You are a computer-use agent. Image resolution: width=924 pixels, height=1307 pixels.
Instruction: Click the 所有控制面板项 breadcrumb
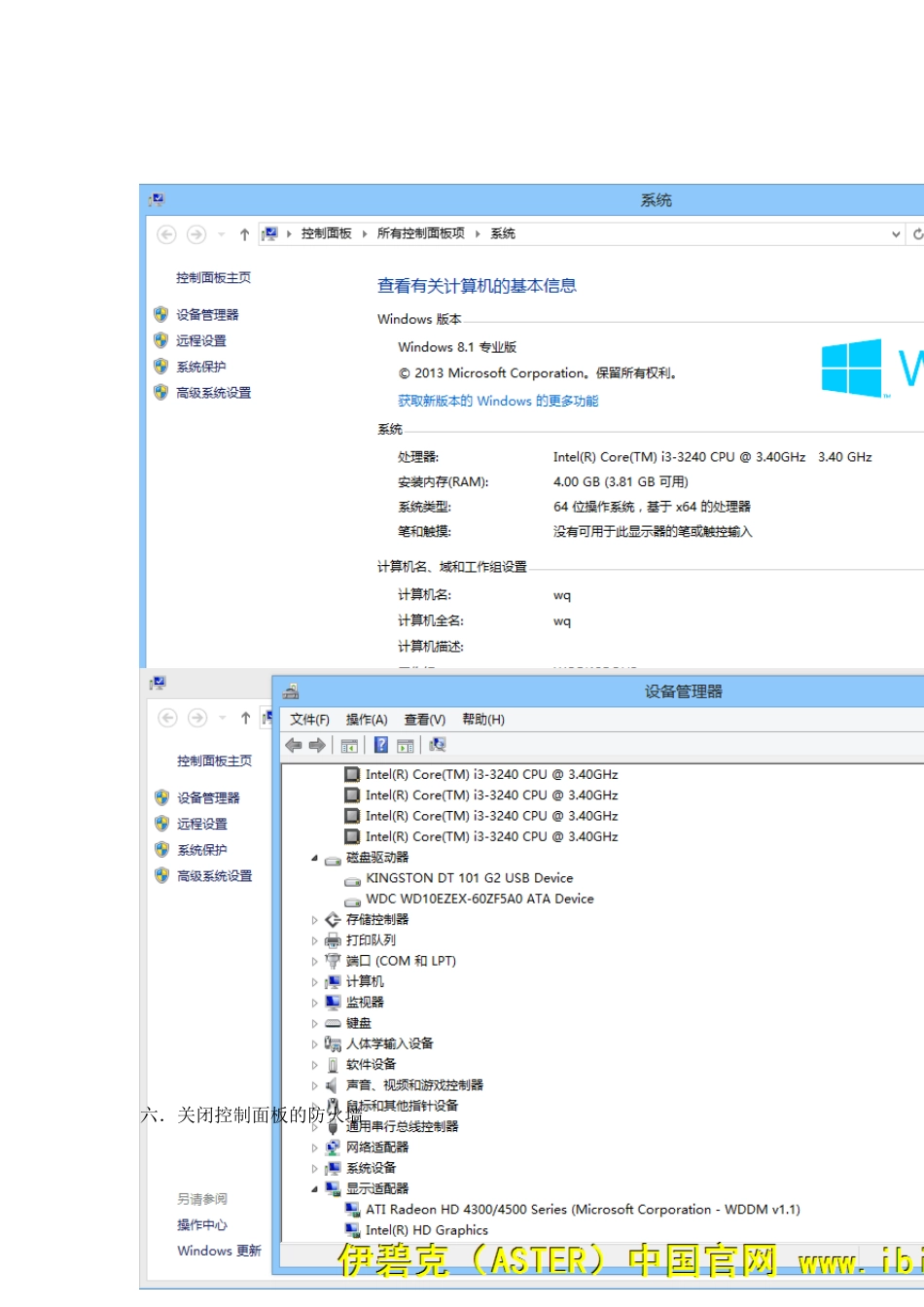click(421, 233)
